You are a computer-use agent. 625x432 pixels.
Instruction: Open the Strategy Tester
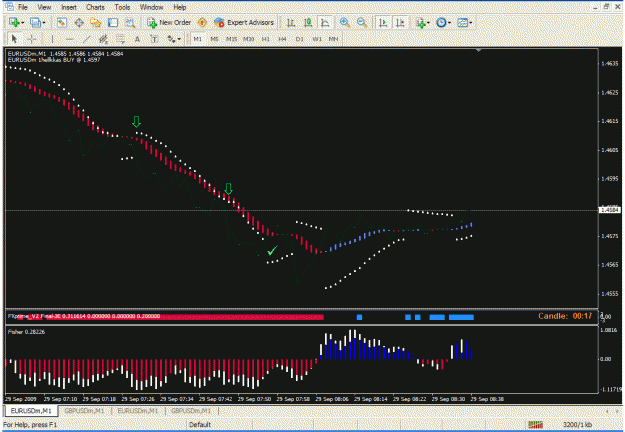click(130, 23)
